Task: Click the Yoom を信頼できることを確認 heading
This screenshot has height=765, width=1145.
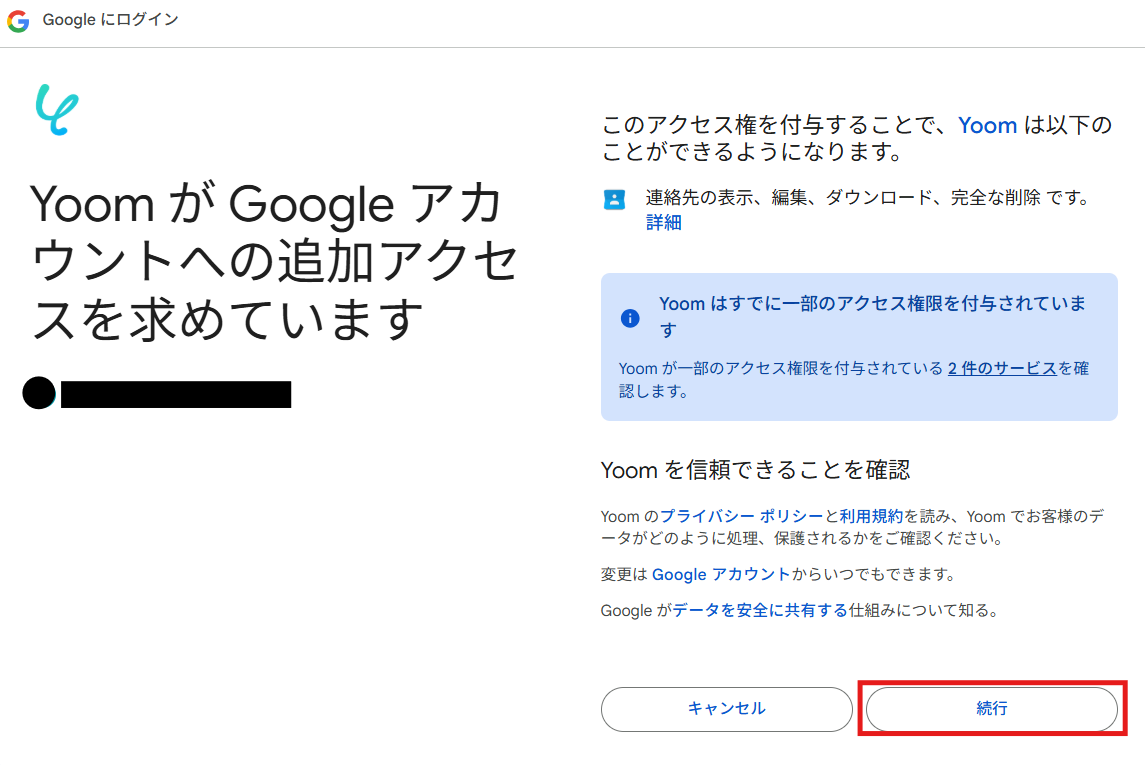Action: (x=755, y=470)
